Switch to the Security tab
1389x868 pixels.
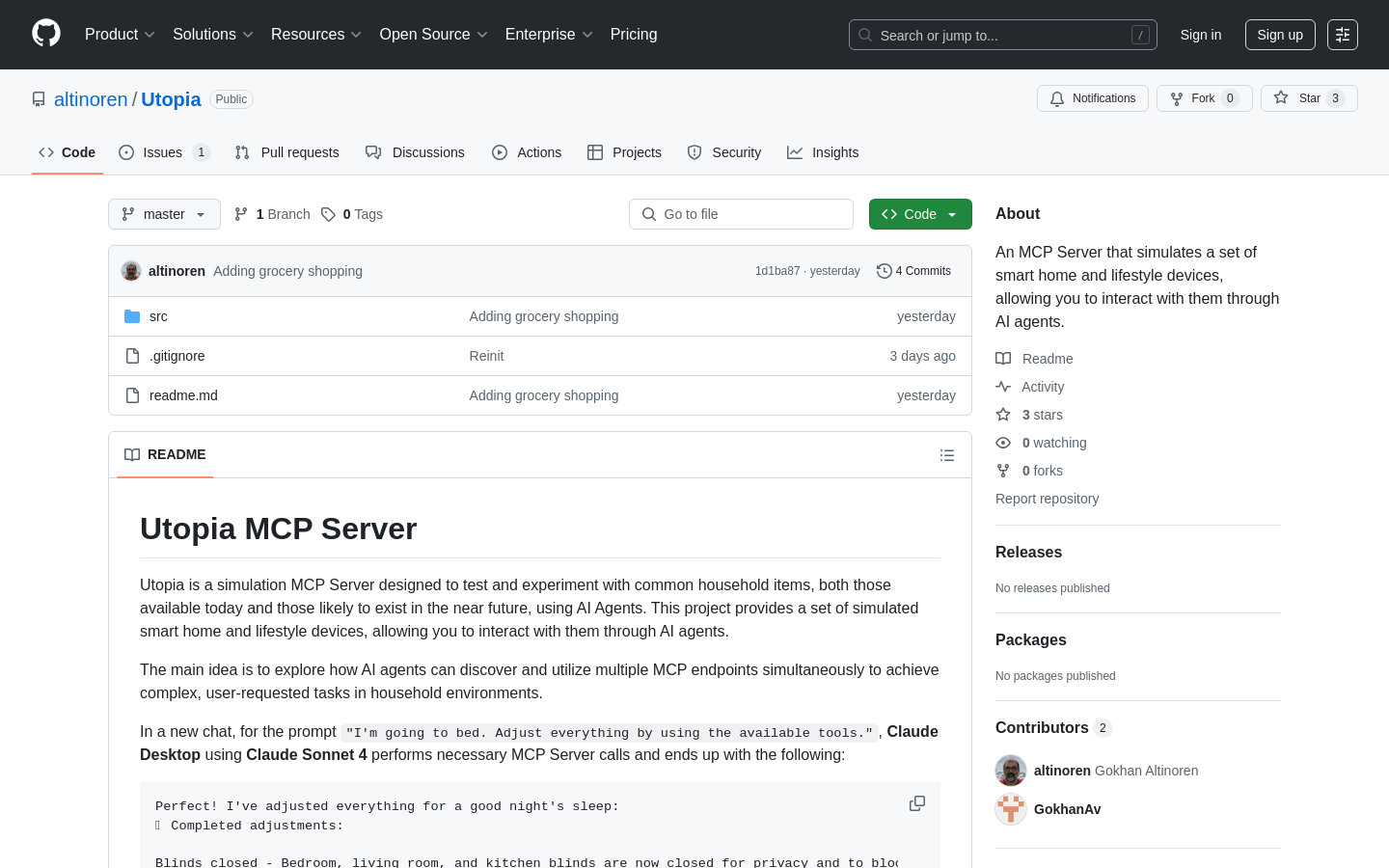coord(724,152)
